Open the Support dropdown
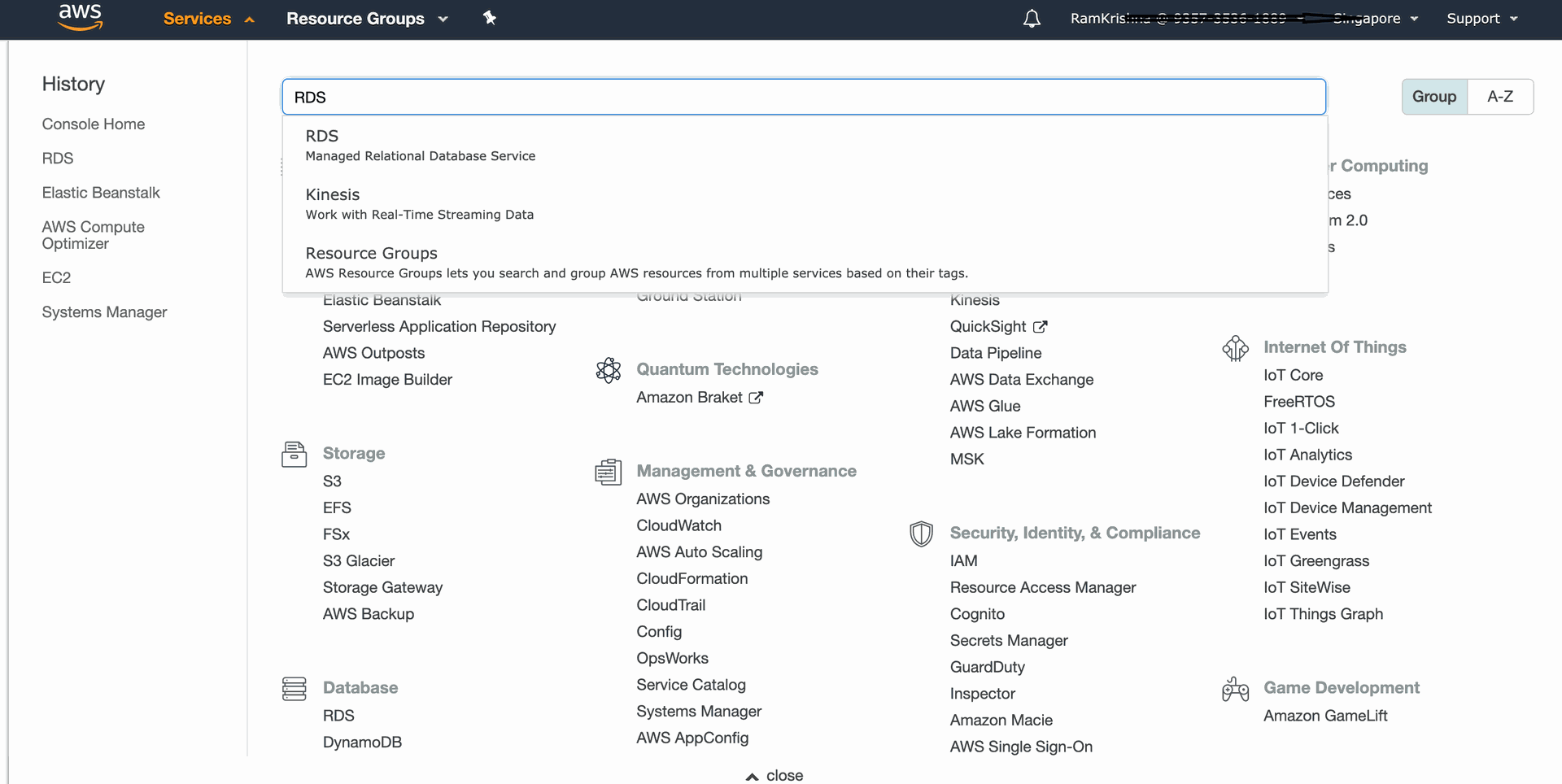The image size is (1562, 784). pos(1482,19)
